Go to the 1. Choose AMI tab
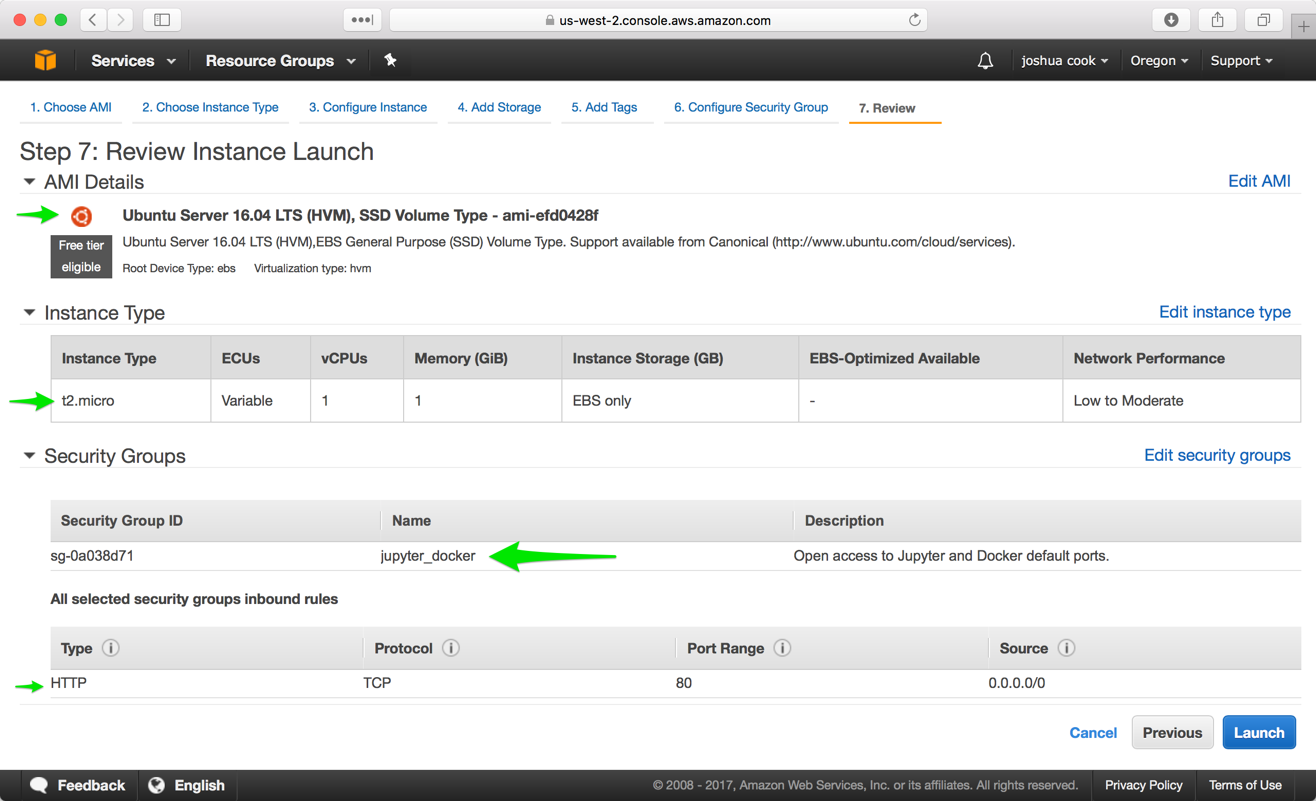 (70, 107)
